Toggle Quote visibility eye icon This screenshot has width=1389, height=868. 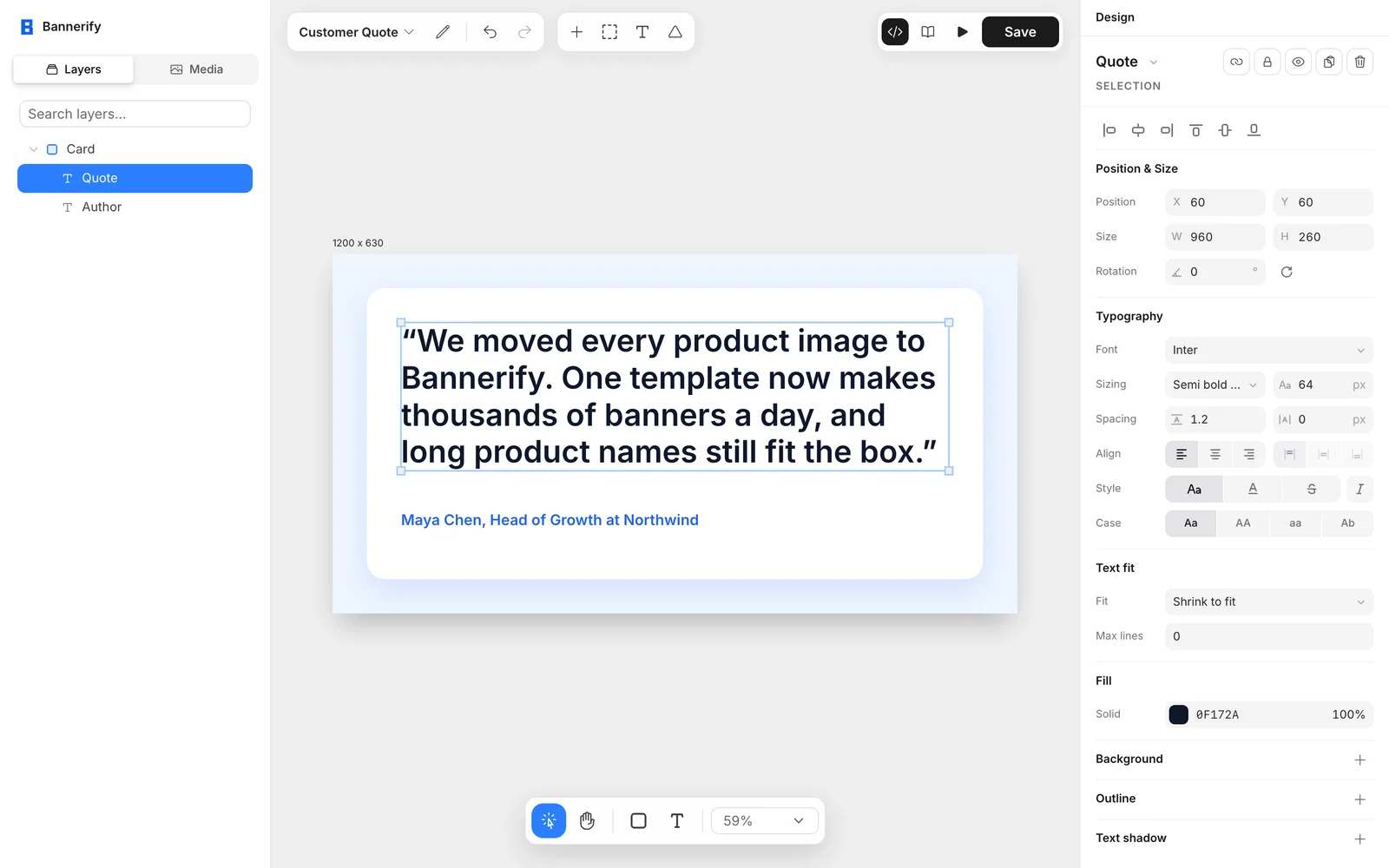[x=1298, y=62]
